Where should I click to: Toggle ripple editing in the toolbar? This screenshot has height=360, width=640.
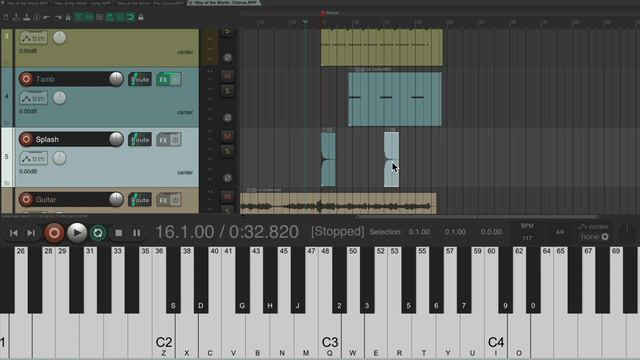point(99,17)
